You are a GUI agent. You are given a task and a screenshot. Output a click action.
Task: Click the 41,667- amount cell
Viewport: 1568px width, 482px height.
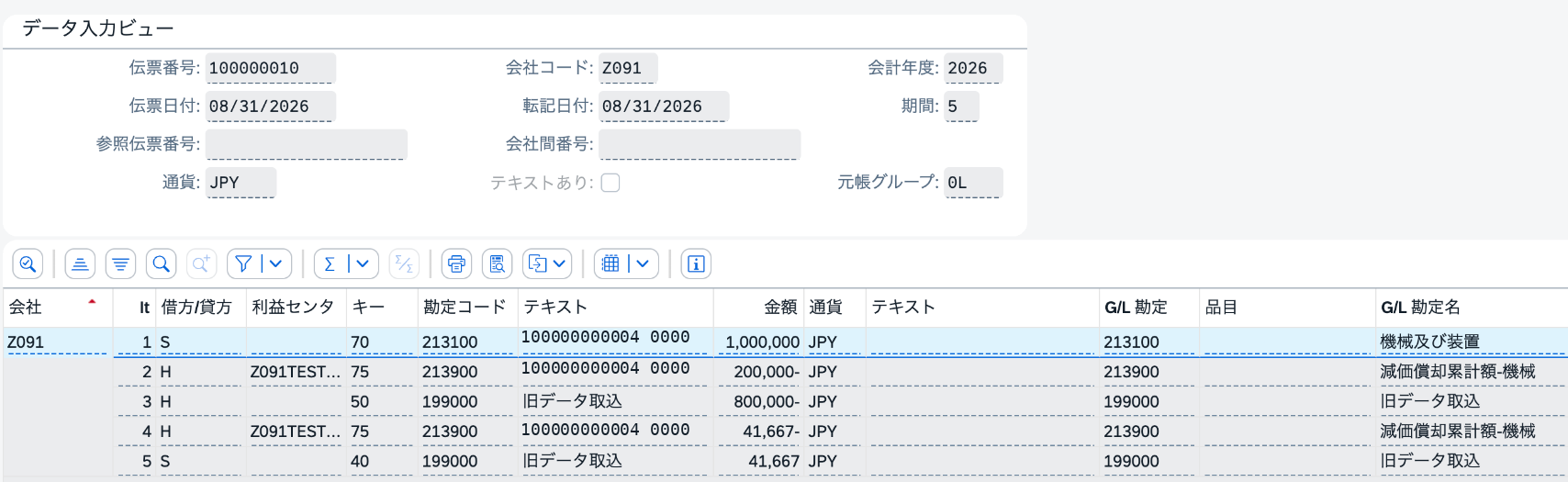pyautogui.click(x=758, y=432)
